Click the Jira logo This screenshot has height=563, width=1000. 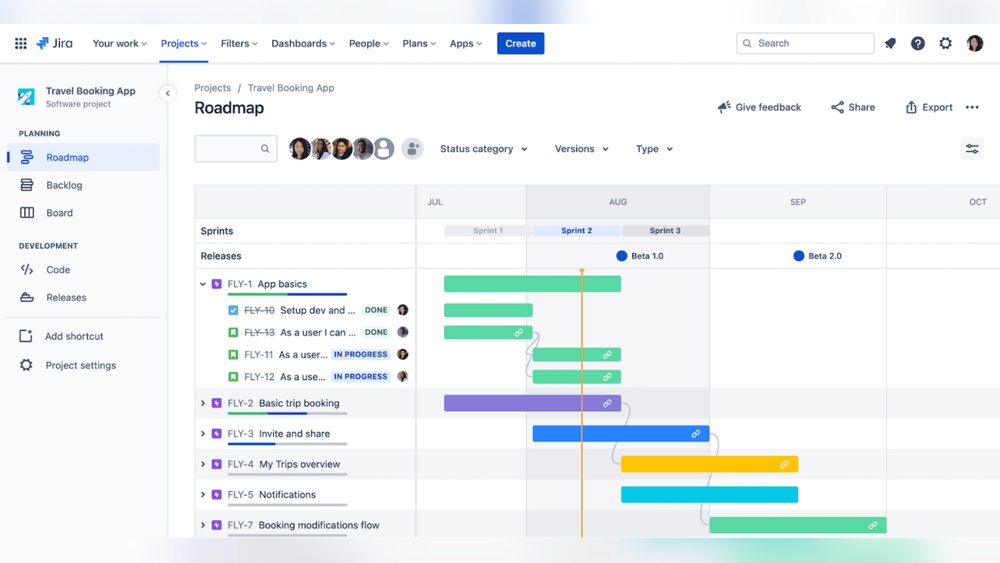pos(54,43)
